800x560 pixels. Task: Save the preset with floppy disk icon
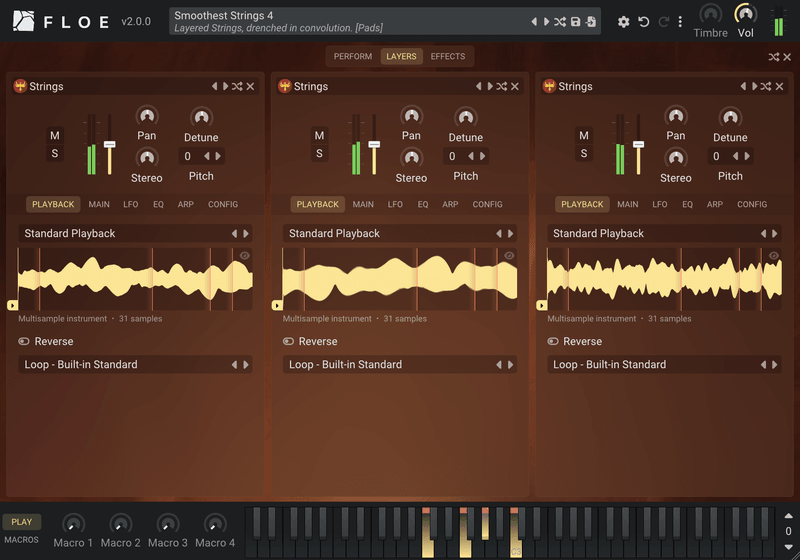pos(576,21)
